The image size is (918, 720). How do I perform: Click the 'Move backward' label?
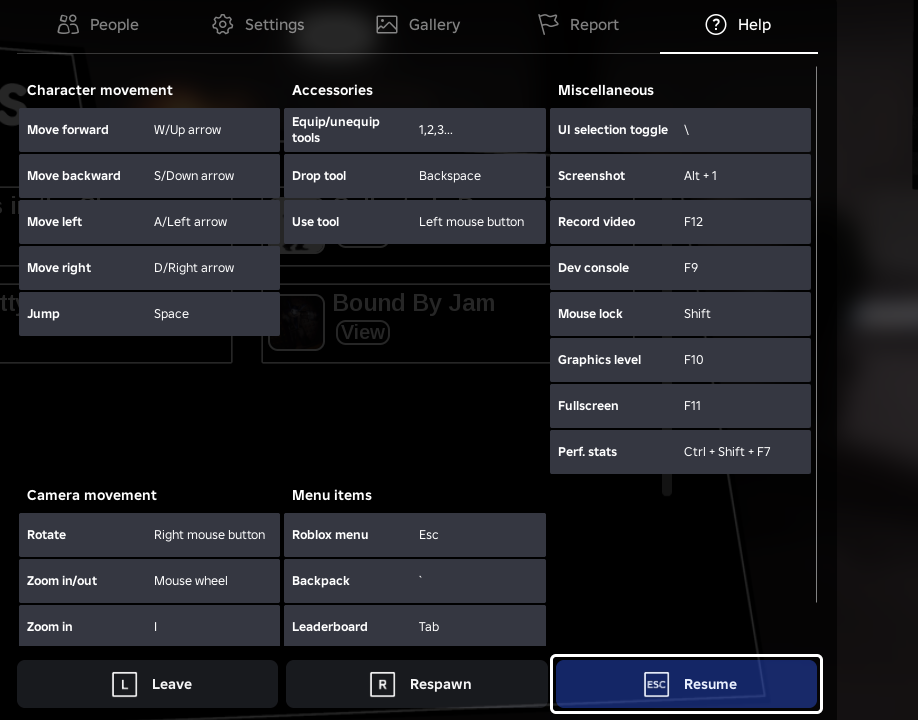point(74,176)
